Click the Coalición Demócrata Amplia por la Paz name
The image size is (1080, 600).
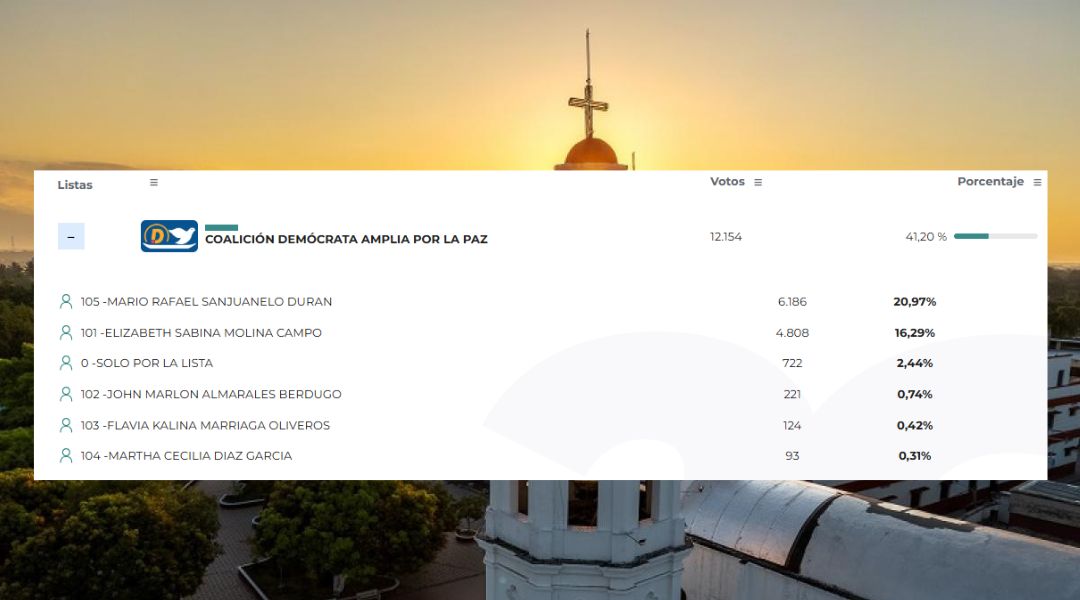tap(346, 240)
